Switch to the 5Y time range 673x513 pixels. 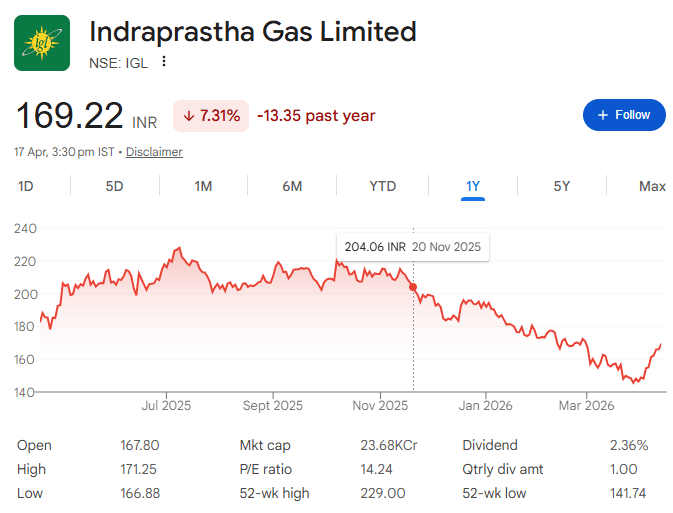tap(562, 186)
